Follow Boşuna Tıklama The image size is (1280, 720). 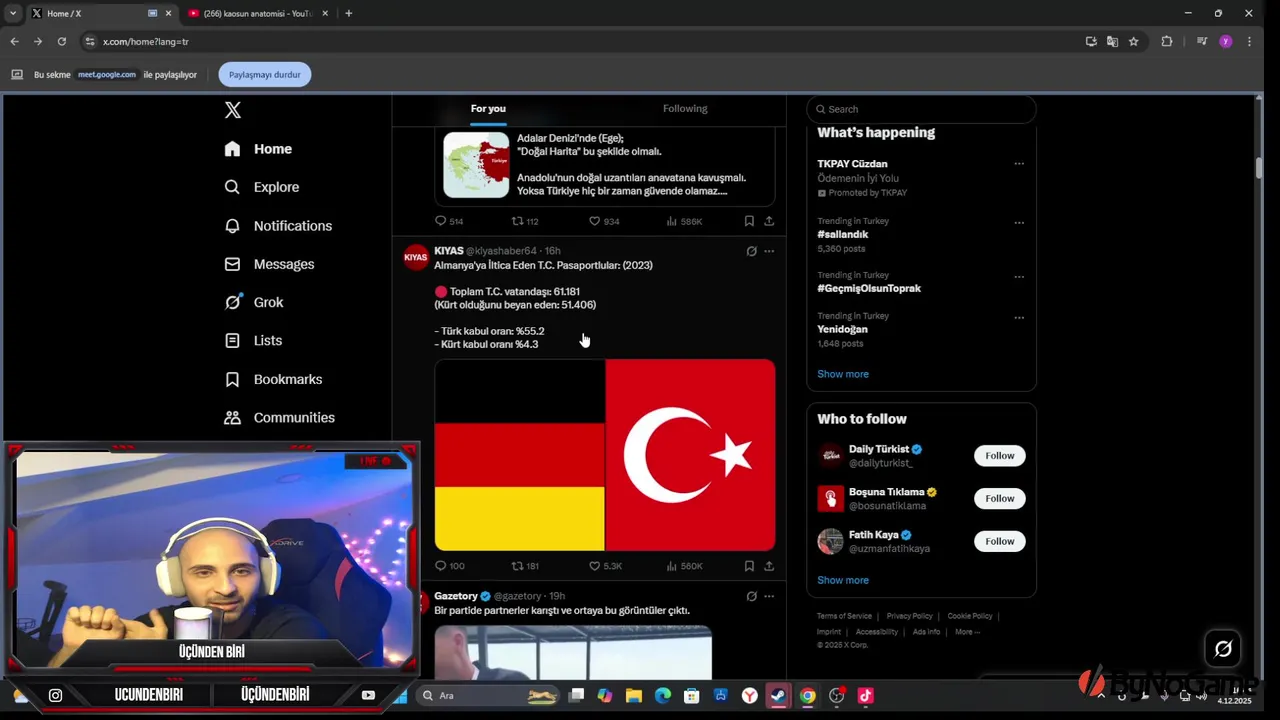click(1000, 499)
